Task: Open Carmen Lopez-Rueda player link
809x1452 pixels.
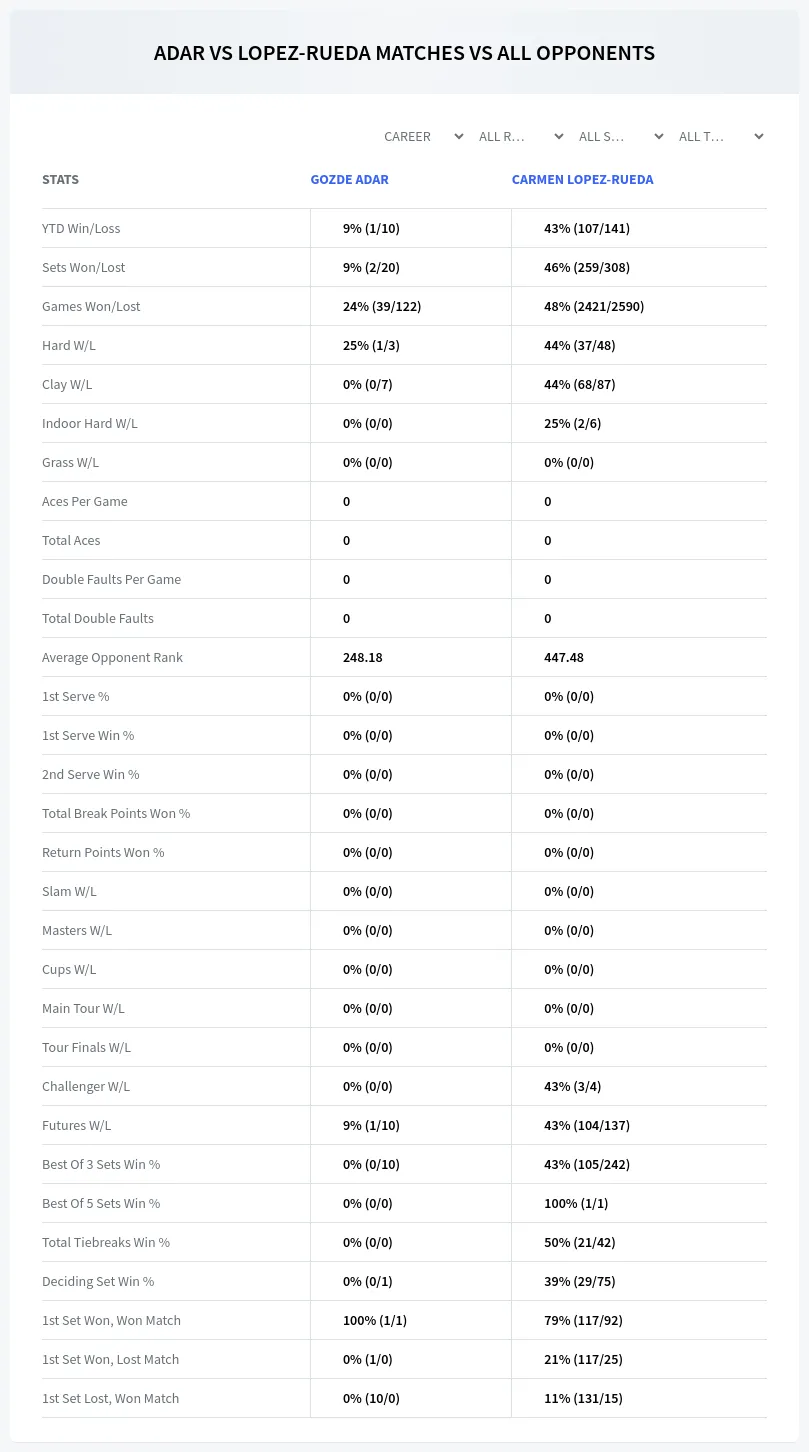Action: (582, 180)
